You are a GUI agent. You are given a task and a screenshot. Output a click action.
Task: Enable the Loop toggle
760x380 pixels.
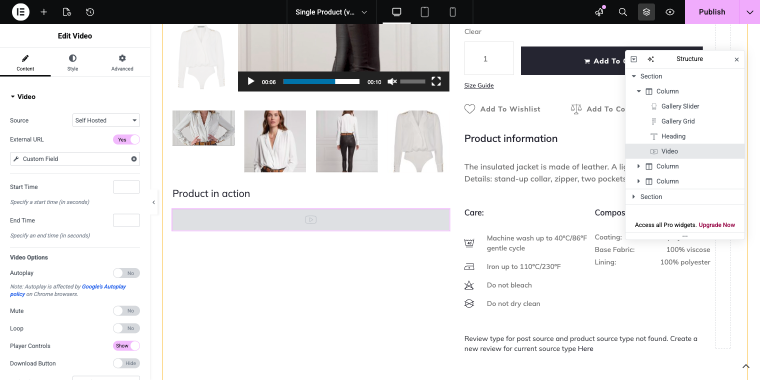coord(127,328)
